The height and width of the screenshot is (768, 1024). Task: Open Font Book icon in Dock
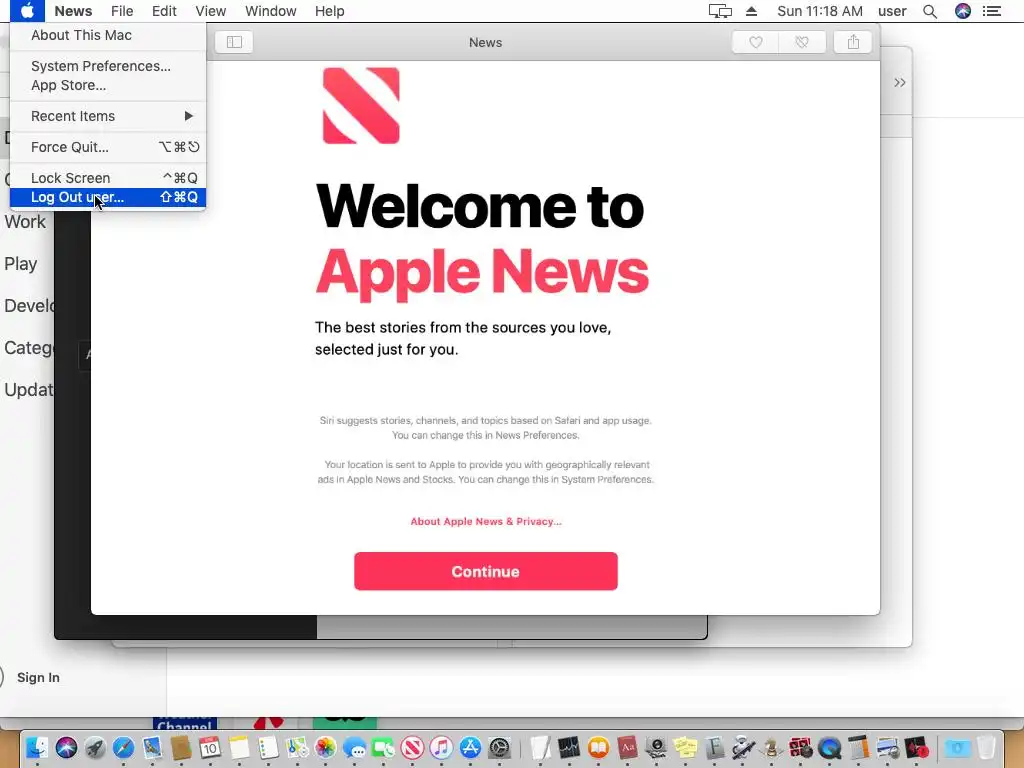coord(714,748)
